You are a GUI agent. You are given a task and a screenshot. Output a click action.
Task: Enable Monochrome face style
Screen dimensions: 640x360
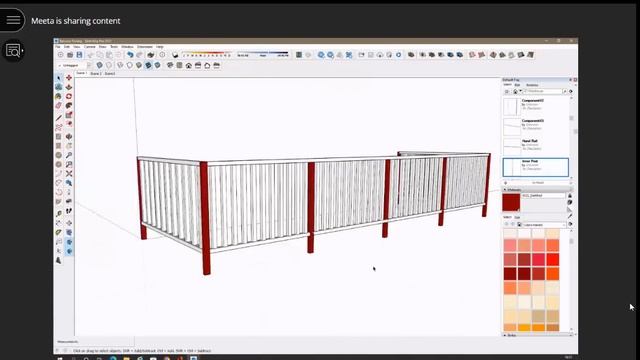pyautogui.click(x=158, y=65)
